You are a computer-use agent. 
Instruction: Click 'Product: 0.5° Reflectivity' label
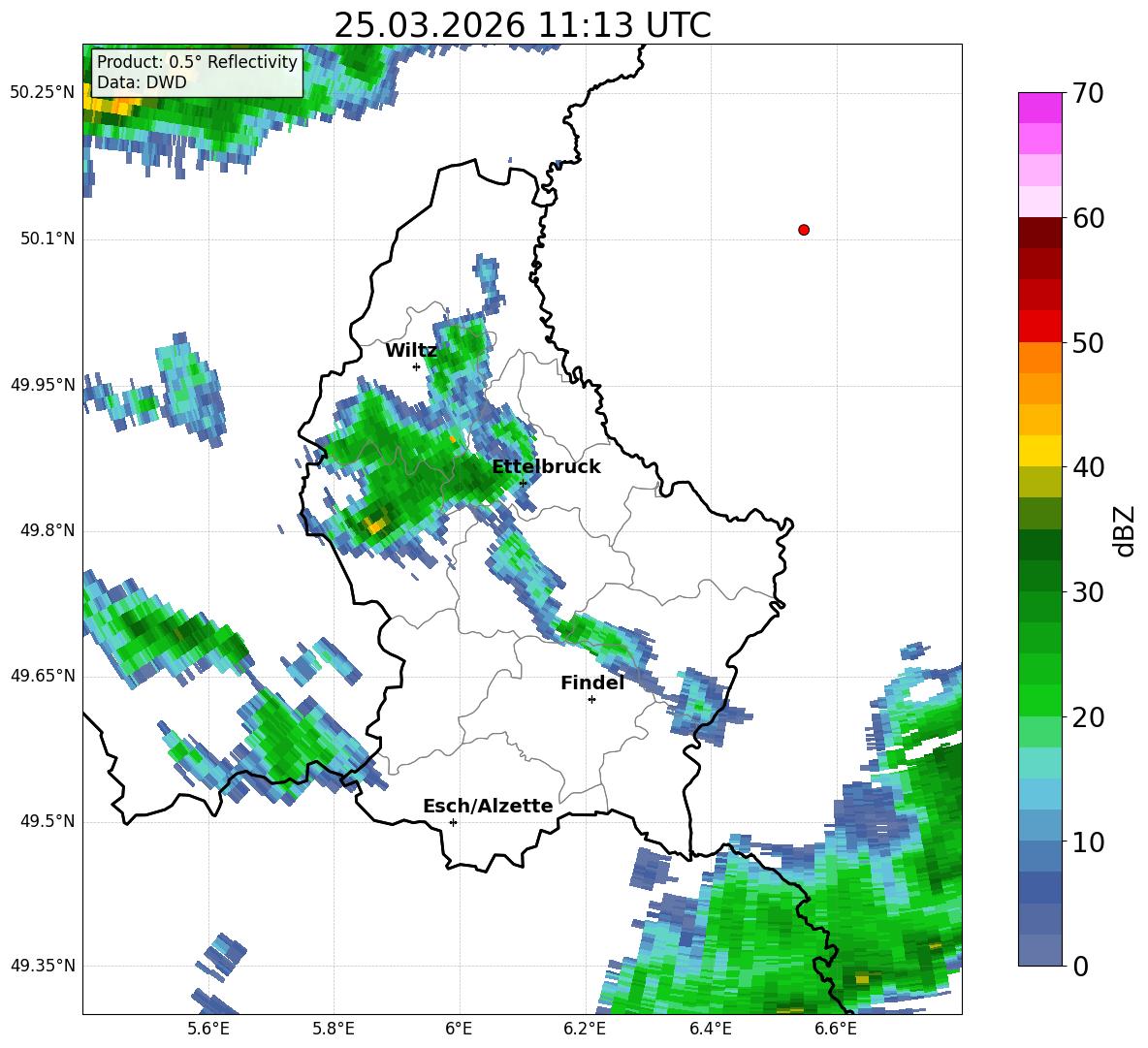pyautogui.click(x=197, y=62)
